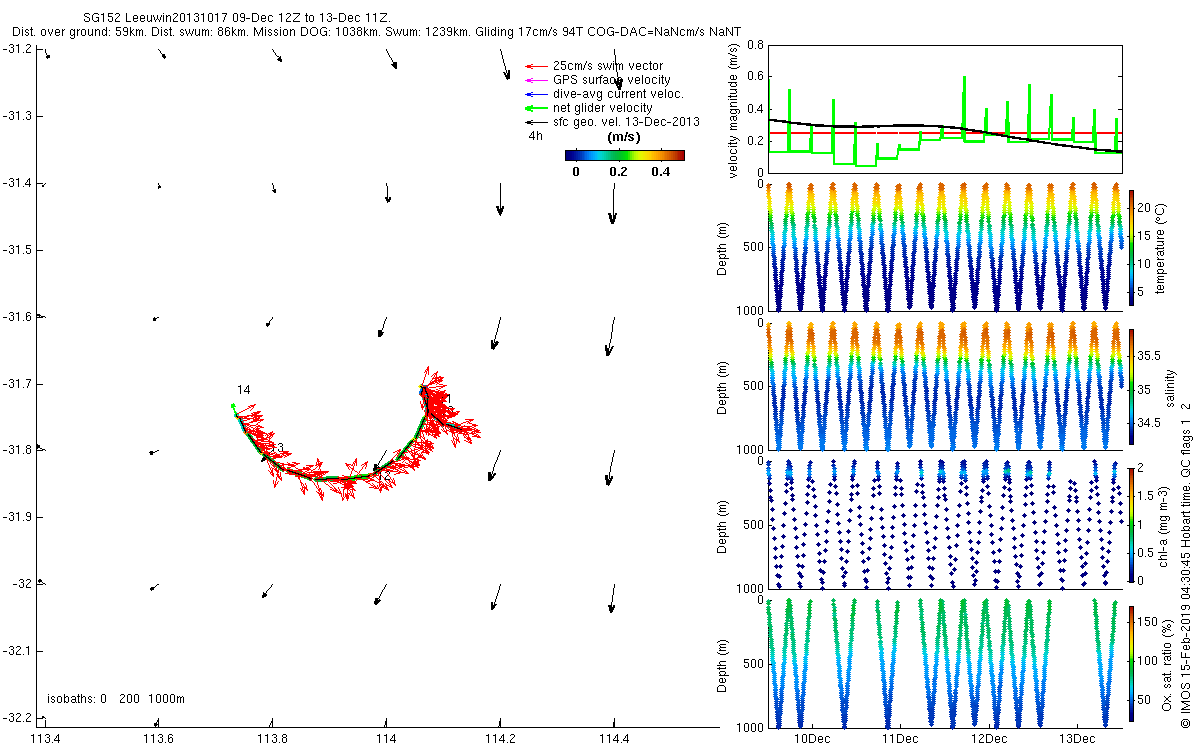Click the horizontal velocity (m/s) colorbar

tap(624, 155)
